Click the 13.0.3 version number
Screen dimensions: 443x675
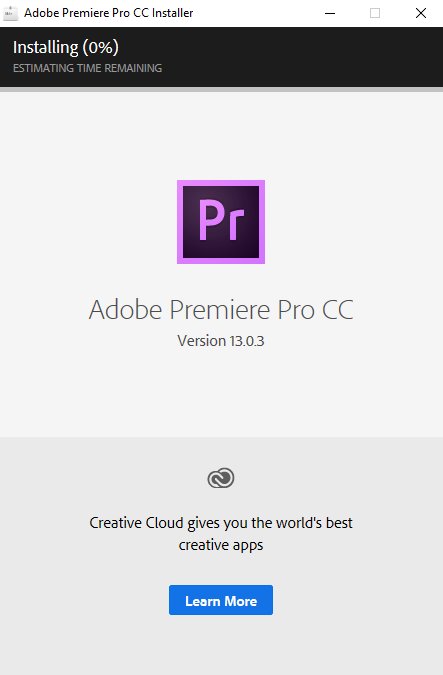tap(247, 341)
